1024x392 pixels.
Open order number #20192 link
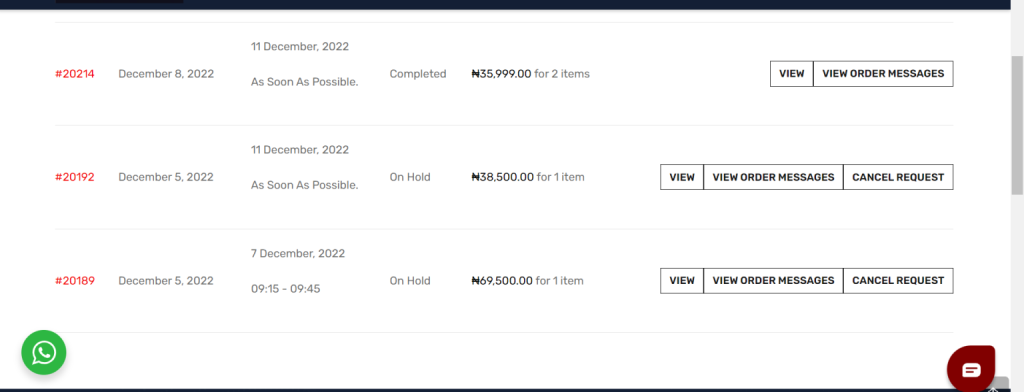click(x=74, y=177)
